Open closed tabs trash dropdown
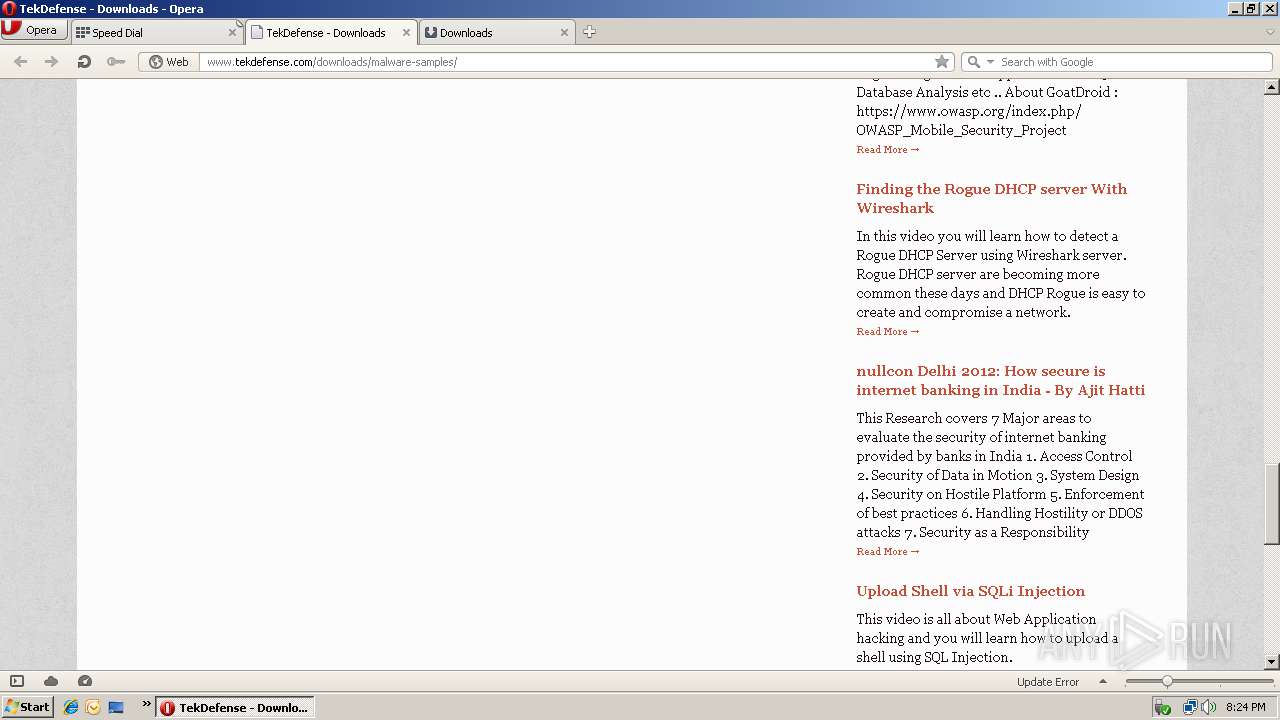The height and width of the screenshot is (720, 1280). click(x=1270, y=32)
